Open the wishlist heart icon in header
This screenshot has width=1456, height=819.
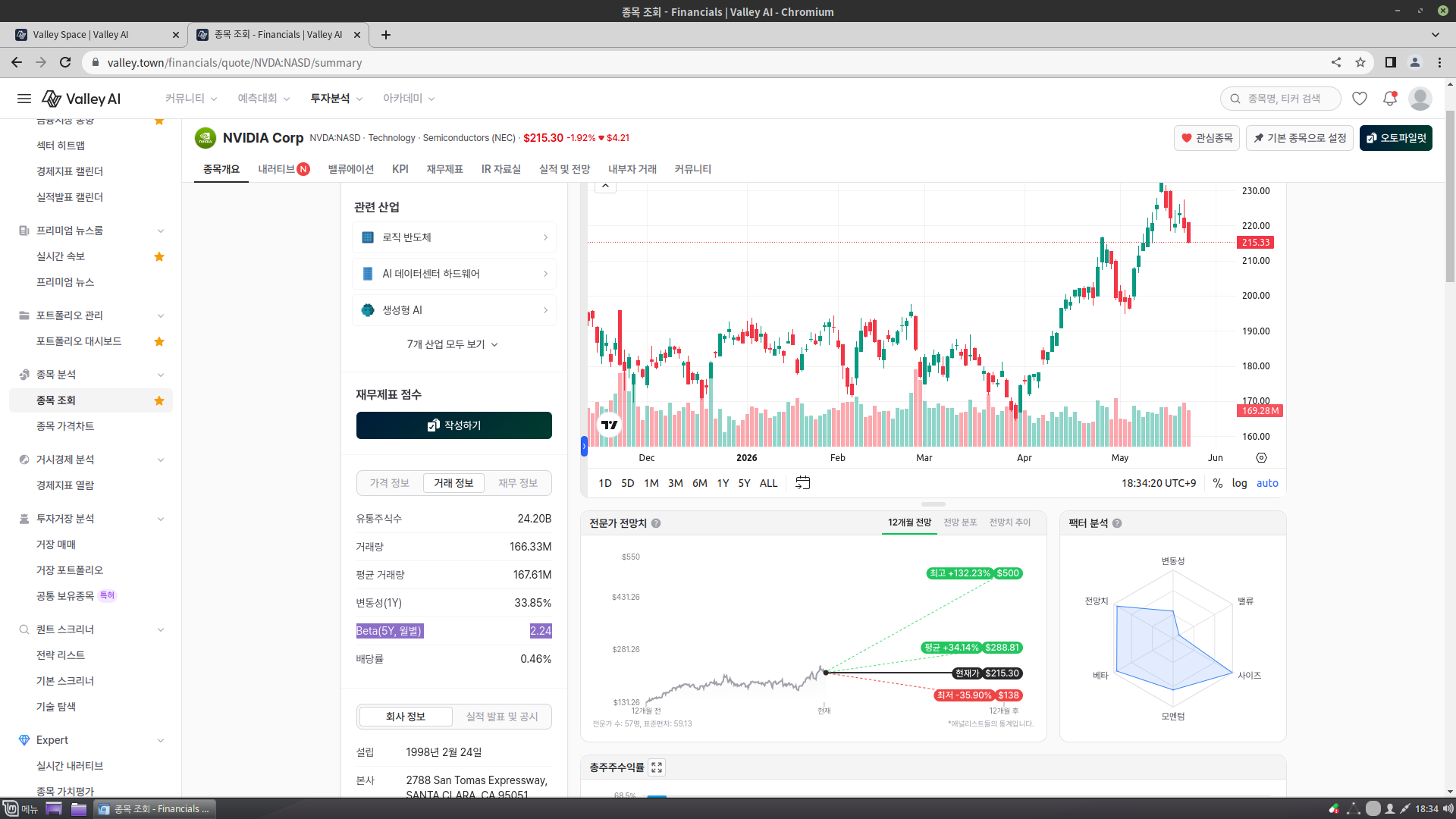click(x=1360, y=99)
